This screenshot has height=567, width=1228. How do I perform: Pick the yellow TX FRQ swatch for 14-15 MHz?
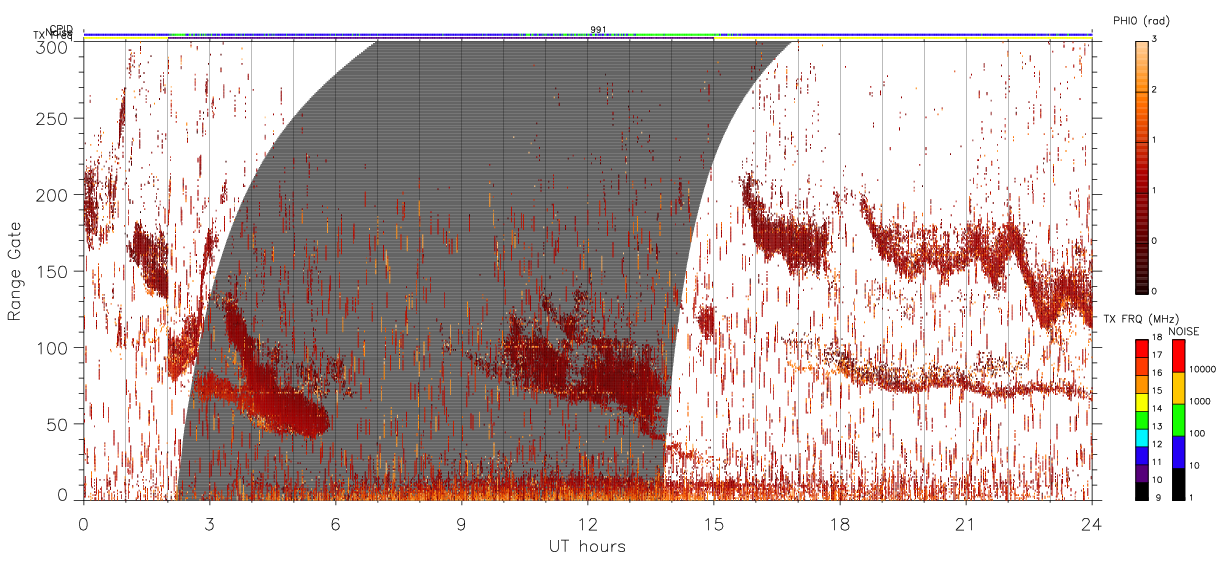point(1142,400)
